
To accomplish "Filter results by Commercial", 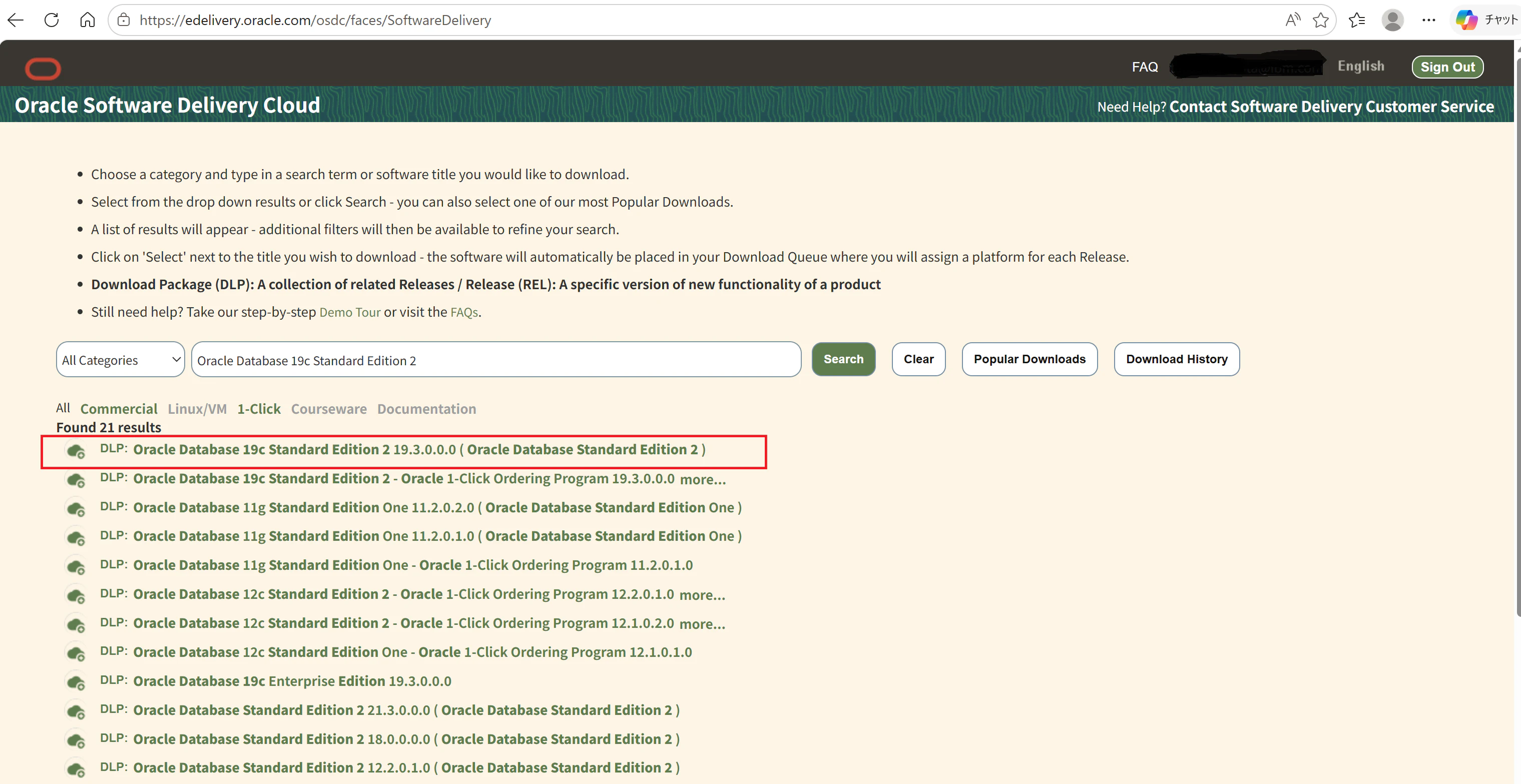I will 119,409.
